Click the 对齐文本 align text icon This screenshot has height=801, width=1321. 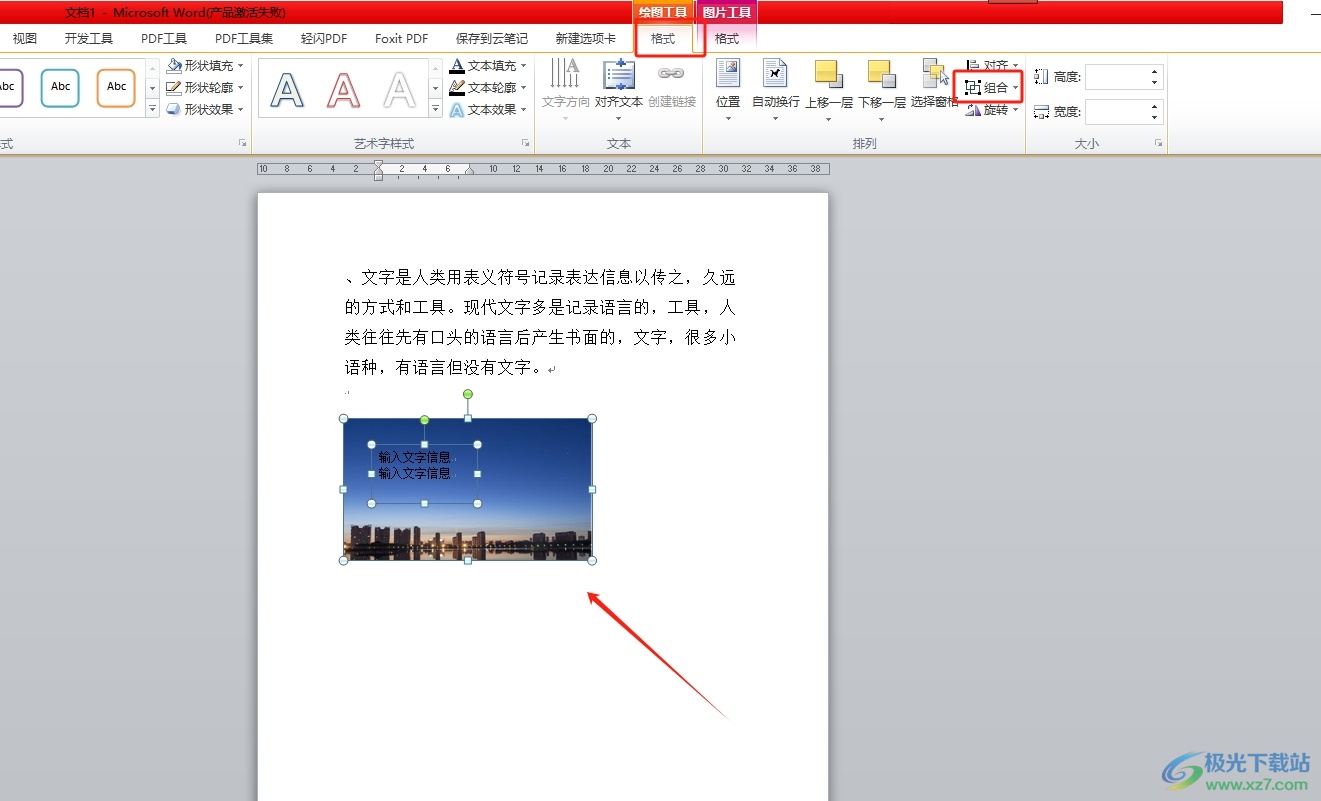[619, 74]
